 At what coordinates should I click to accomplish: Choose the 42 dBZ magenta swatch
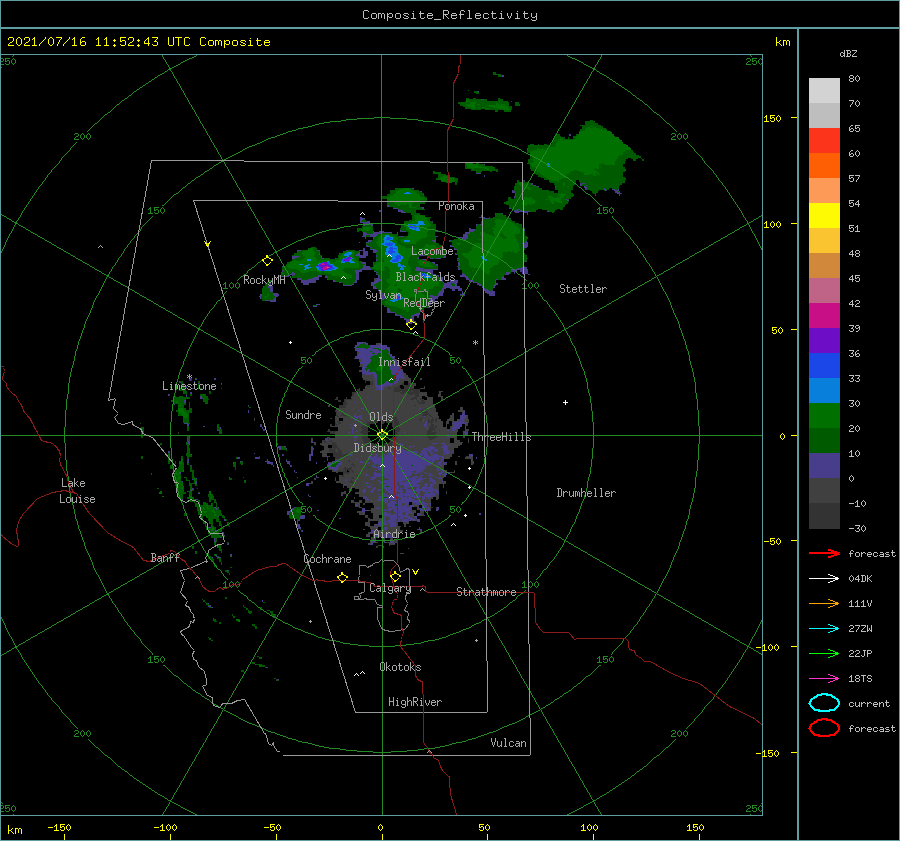tap(824, 315)
